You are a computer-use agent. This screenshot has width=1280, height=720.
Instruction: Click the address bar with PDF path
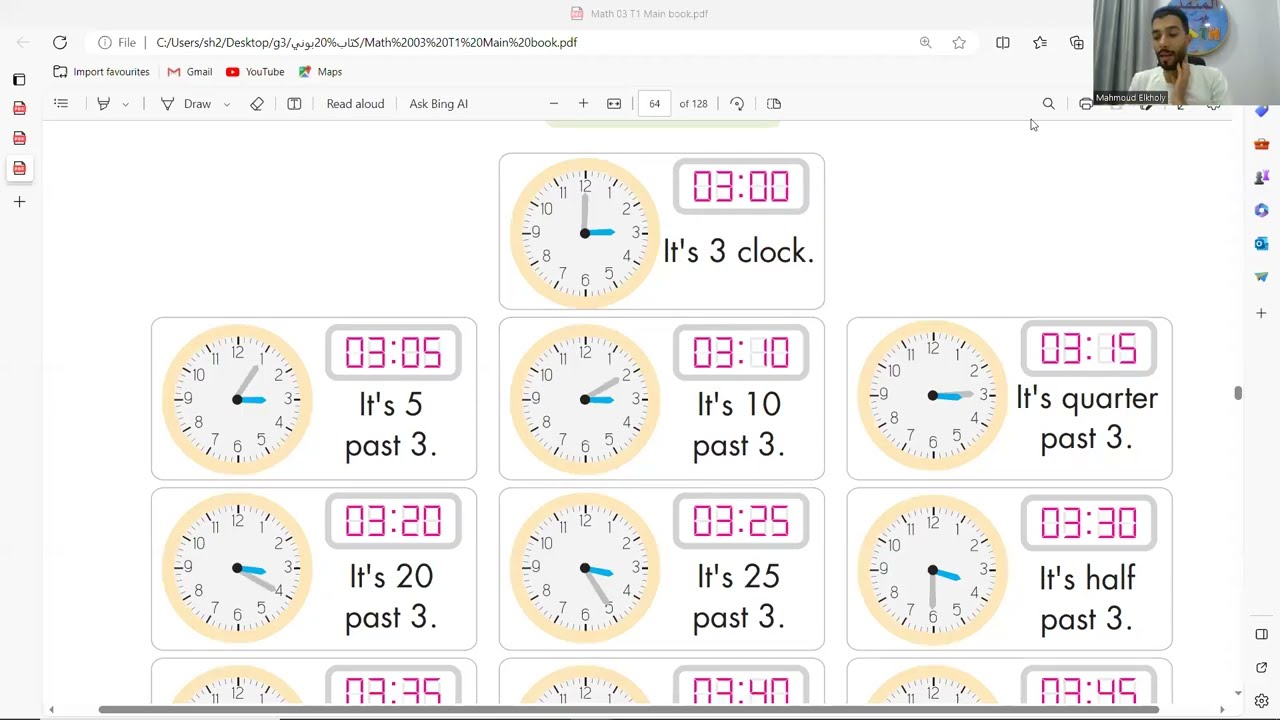366,42
